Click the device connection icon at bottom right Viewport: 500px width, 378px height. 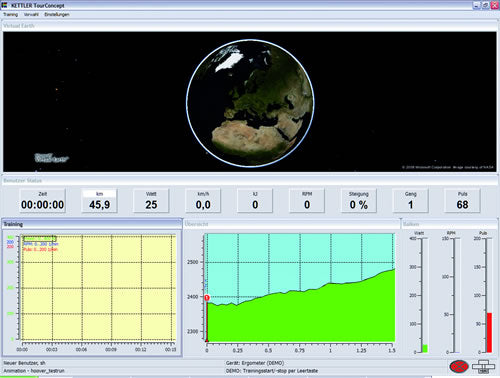[x=483, y=366]
